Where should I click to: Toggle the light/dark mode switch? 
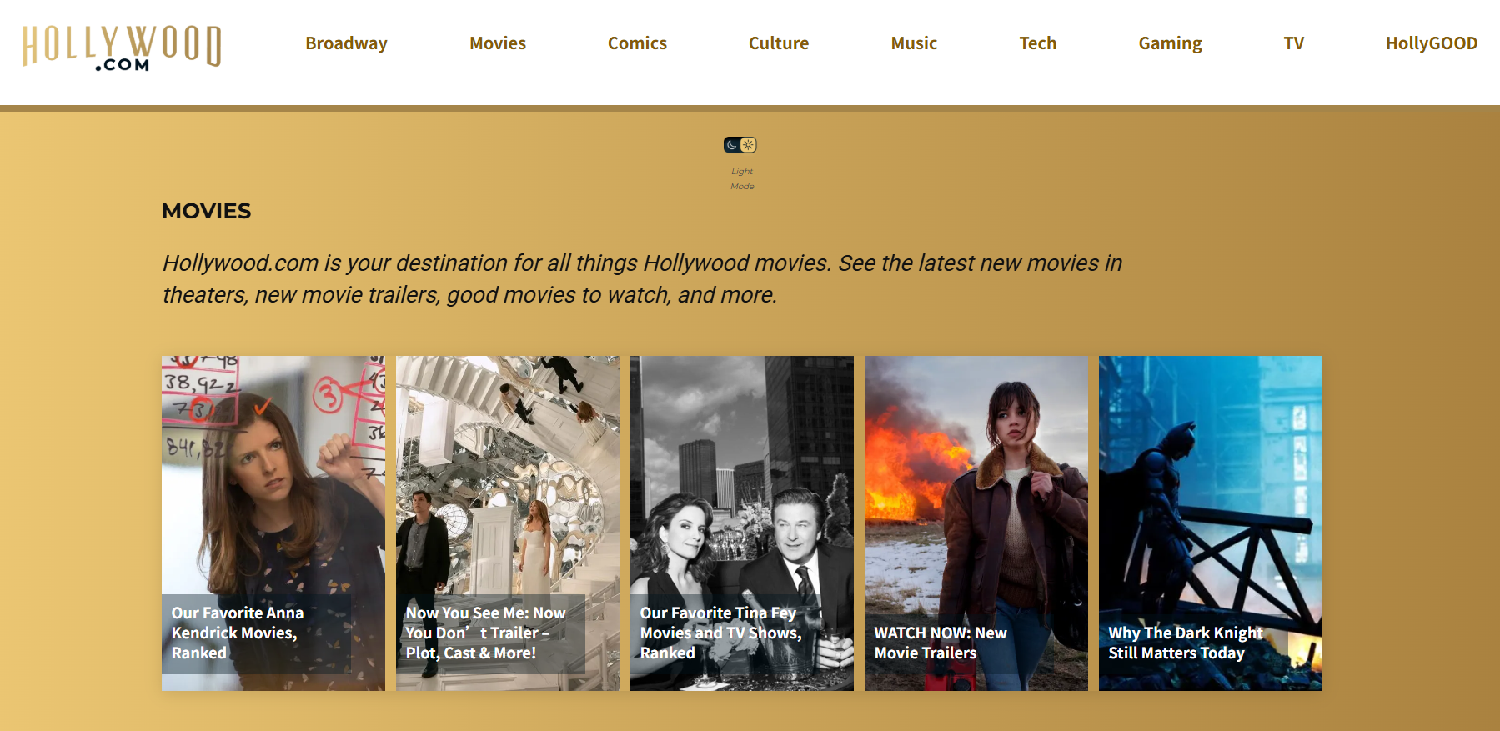[740, 145]
